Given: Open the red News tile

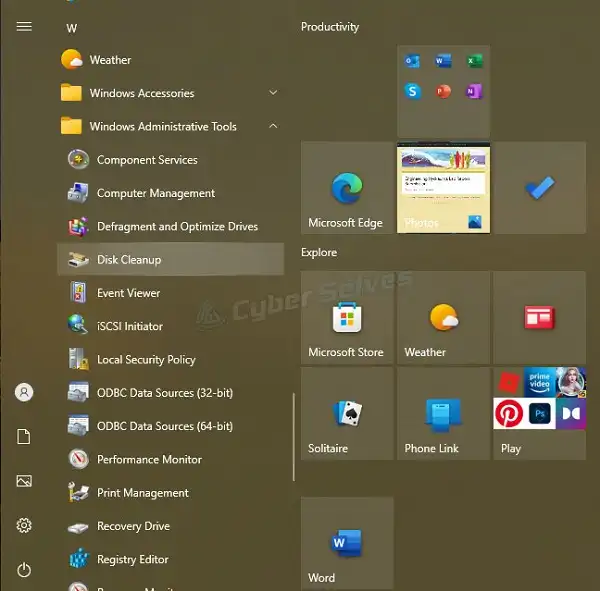Looking at the screenshot, I should pyautogui.click(x=540, y=317).
